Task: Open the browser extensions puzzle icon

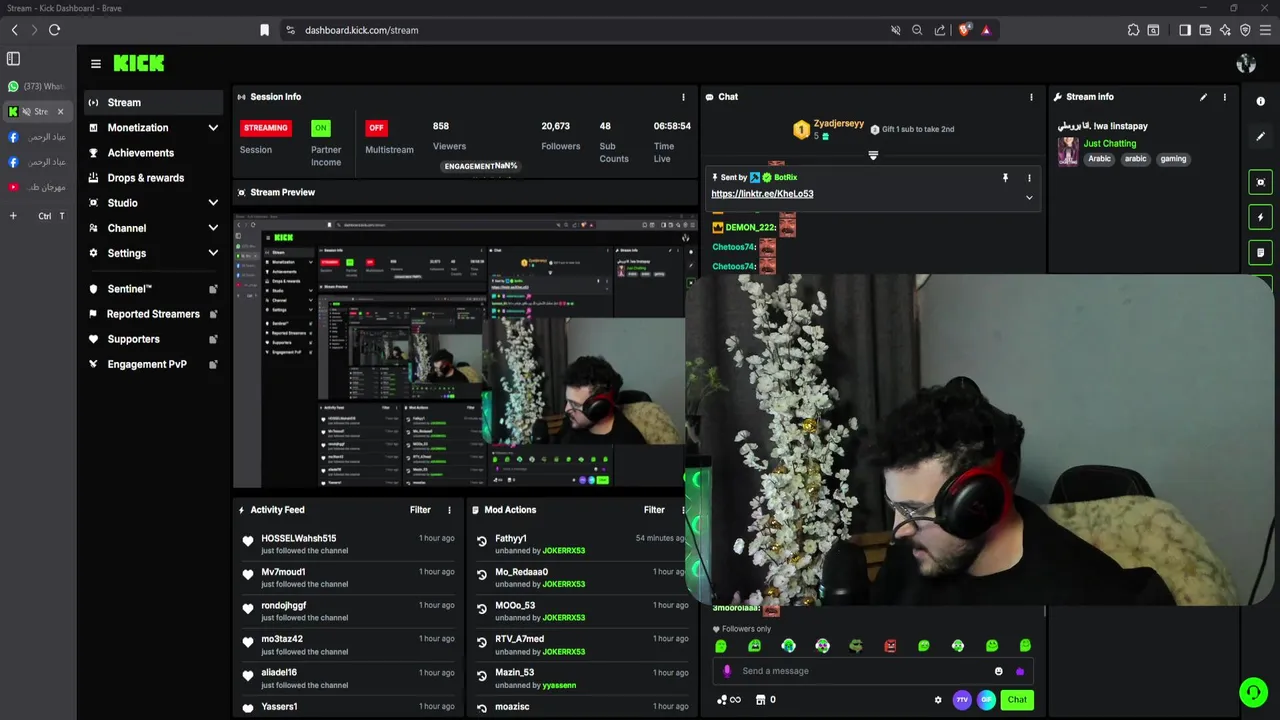Action: [x=1133, y=30]
